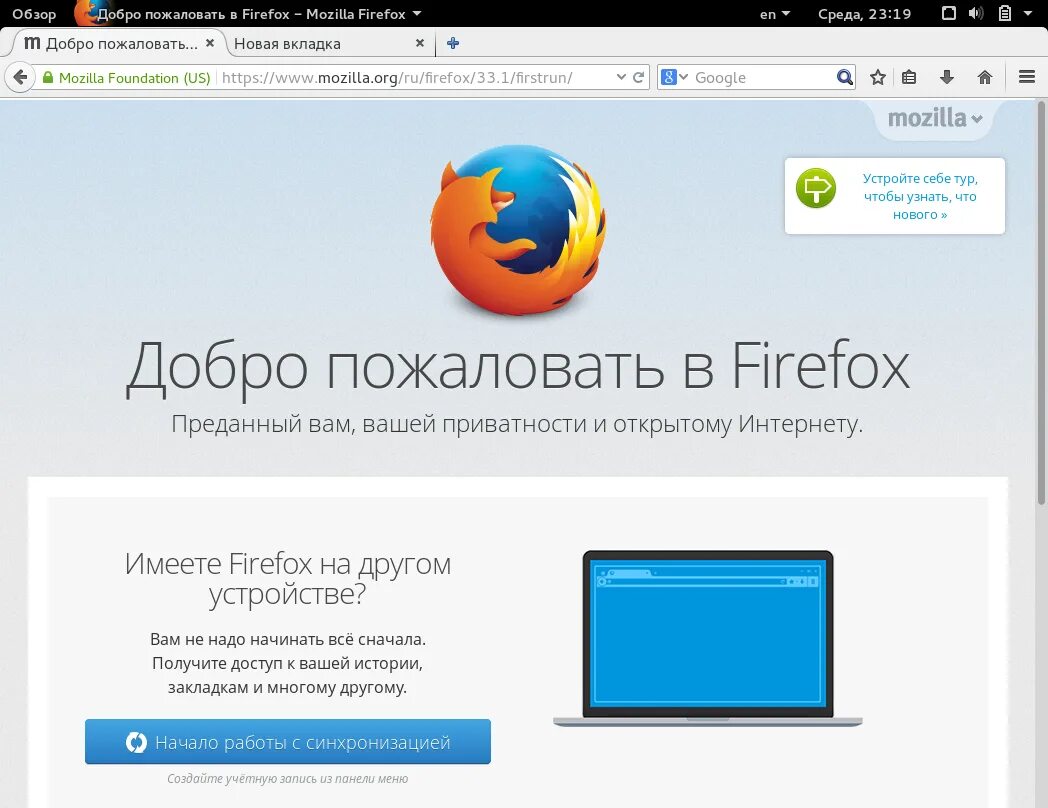
Task: Switch to Новая вкладка tab
Action: click(x=328, y=43)
